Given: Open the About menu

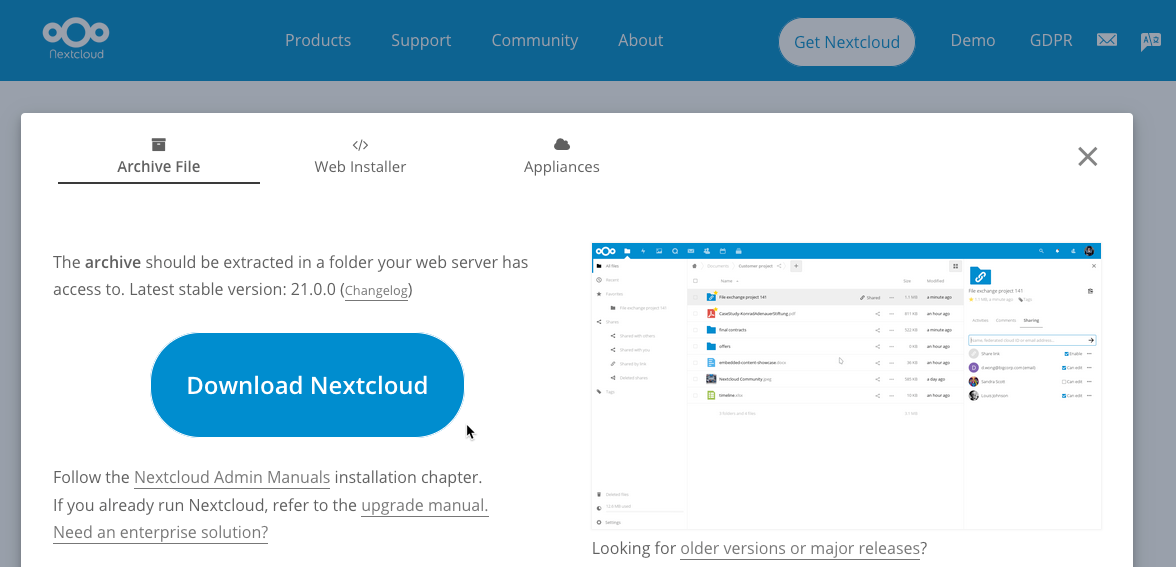Looking at the screenshot, I should (640, 40).
